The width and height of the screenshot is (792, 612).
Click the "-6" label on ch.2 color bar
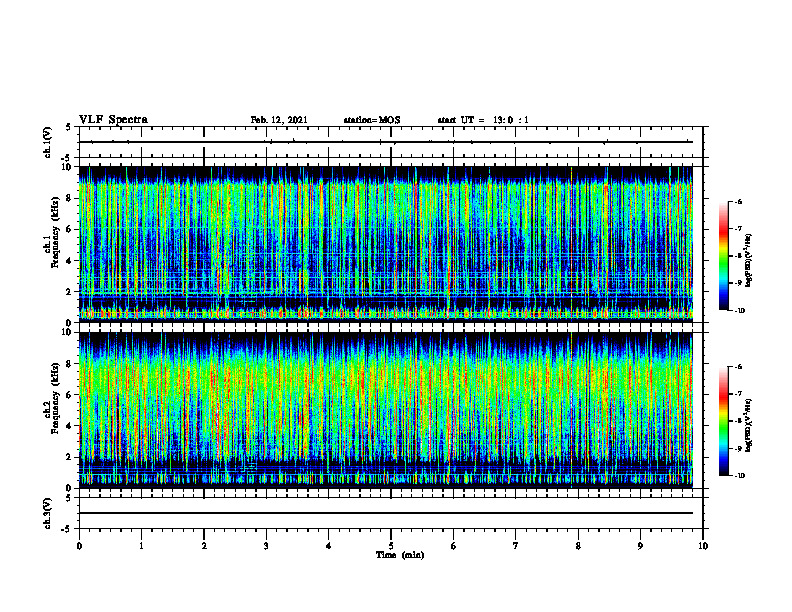[738, 367]
